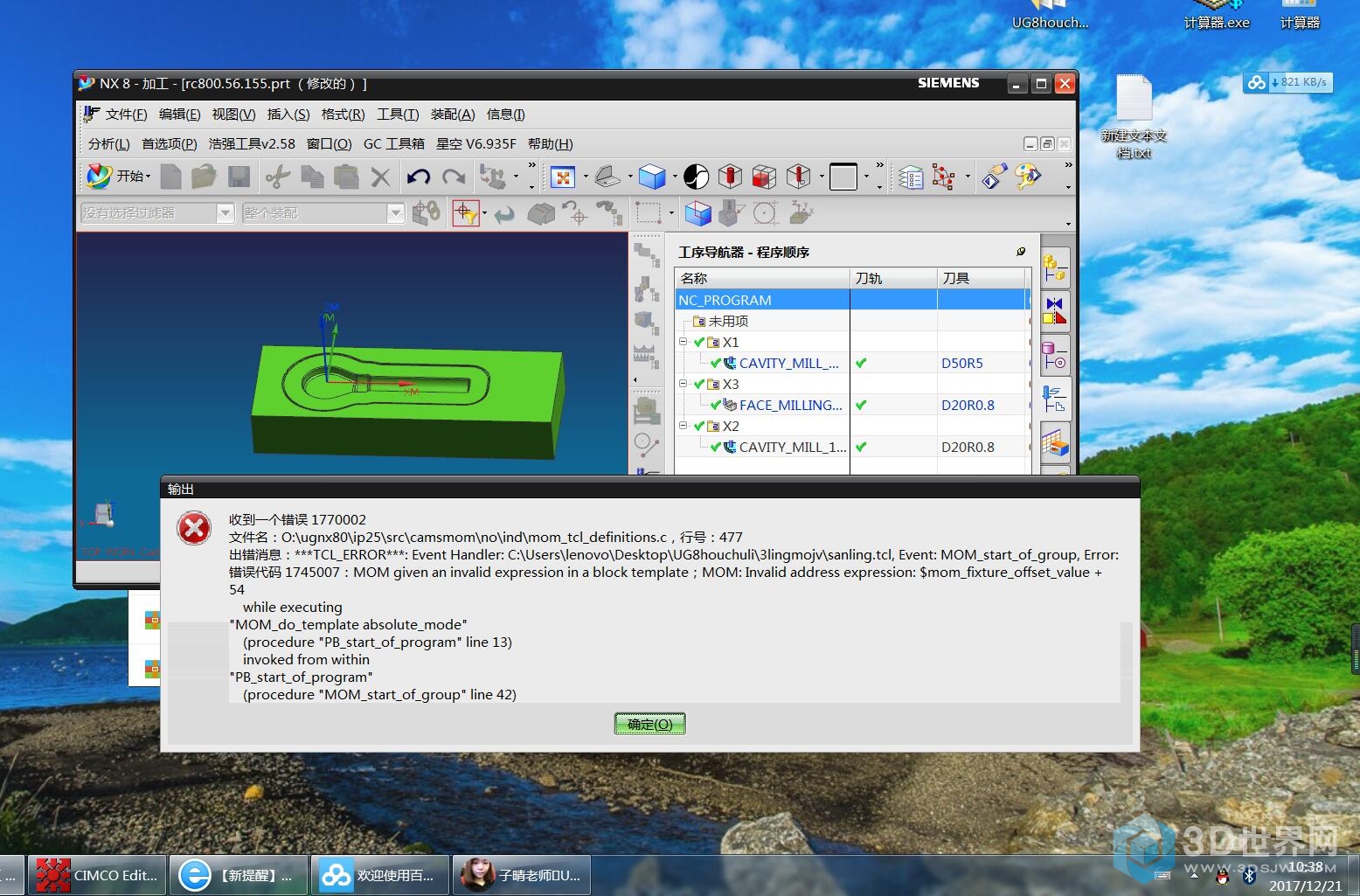
Task: Click the blue shaded cube rendering icon
Action: 652,177
